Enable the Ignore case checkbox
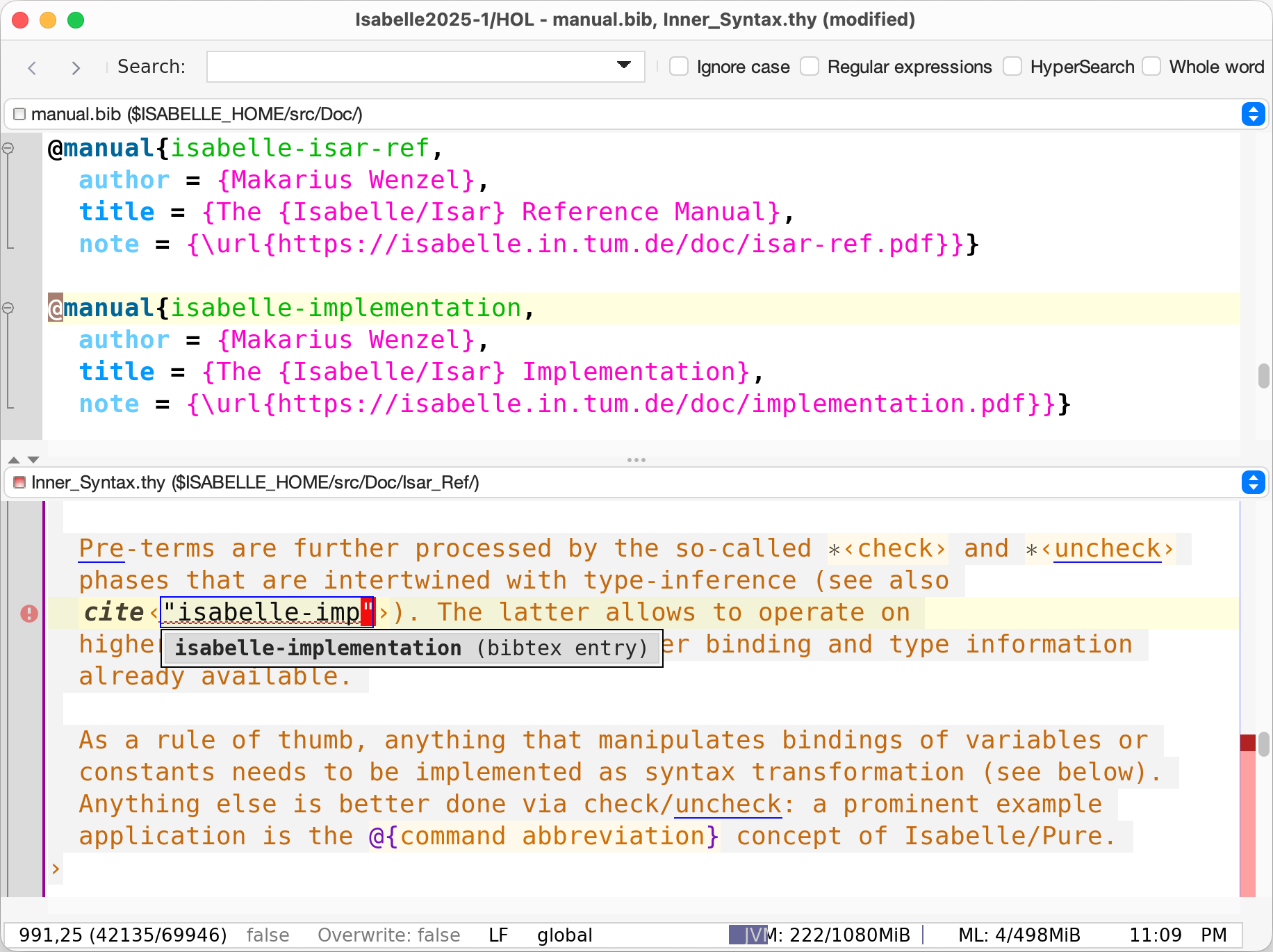Screen dimensions: 1273x952 click(x=679, y=67)
